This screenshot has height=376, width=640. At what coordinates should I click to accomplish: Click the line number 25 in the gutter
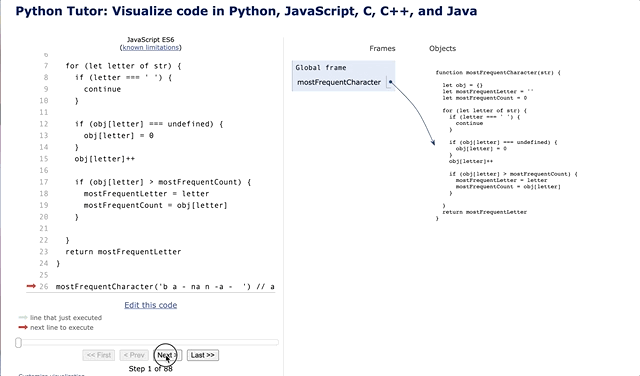pos(44,275)
